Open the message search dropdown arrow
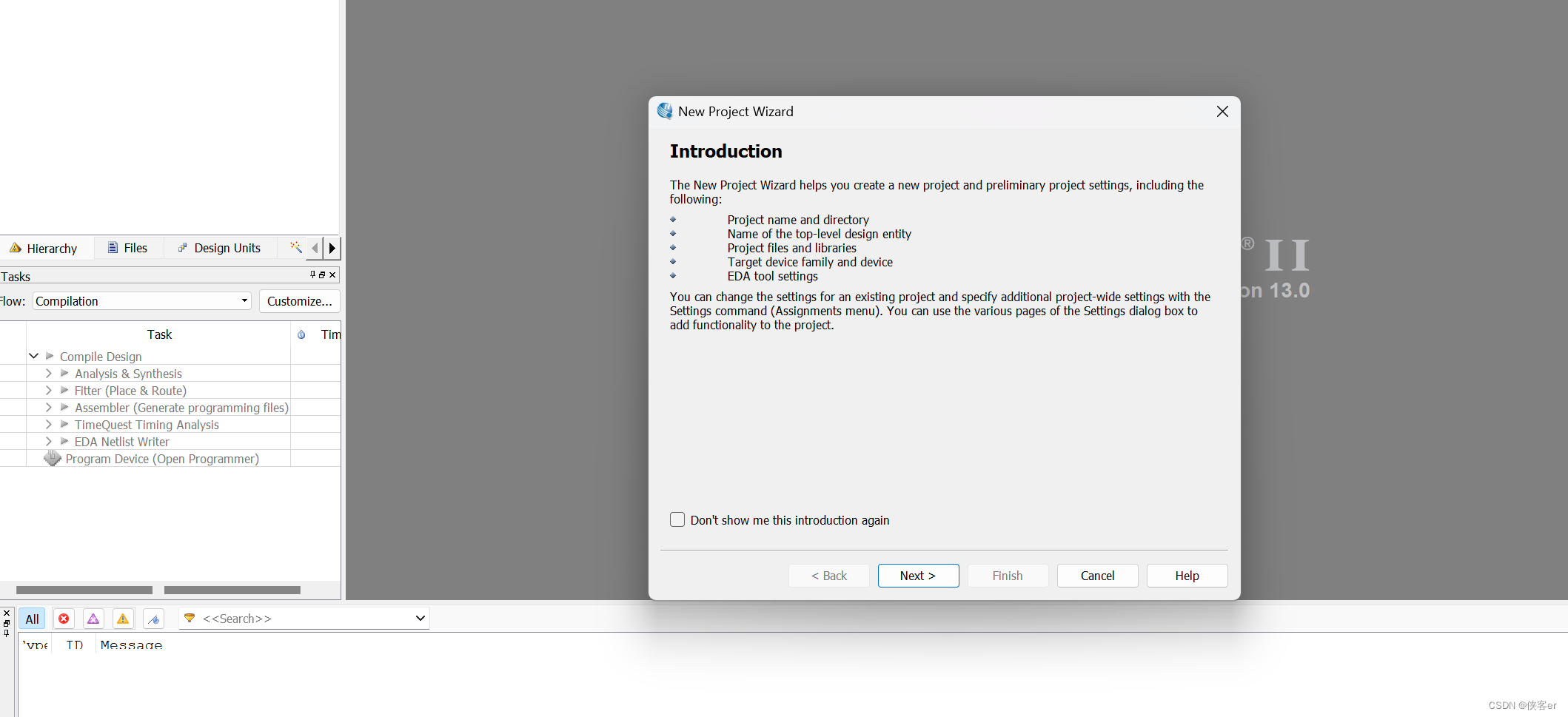The height and width of the screenshot is (717, 1568). (420, 618)
